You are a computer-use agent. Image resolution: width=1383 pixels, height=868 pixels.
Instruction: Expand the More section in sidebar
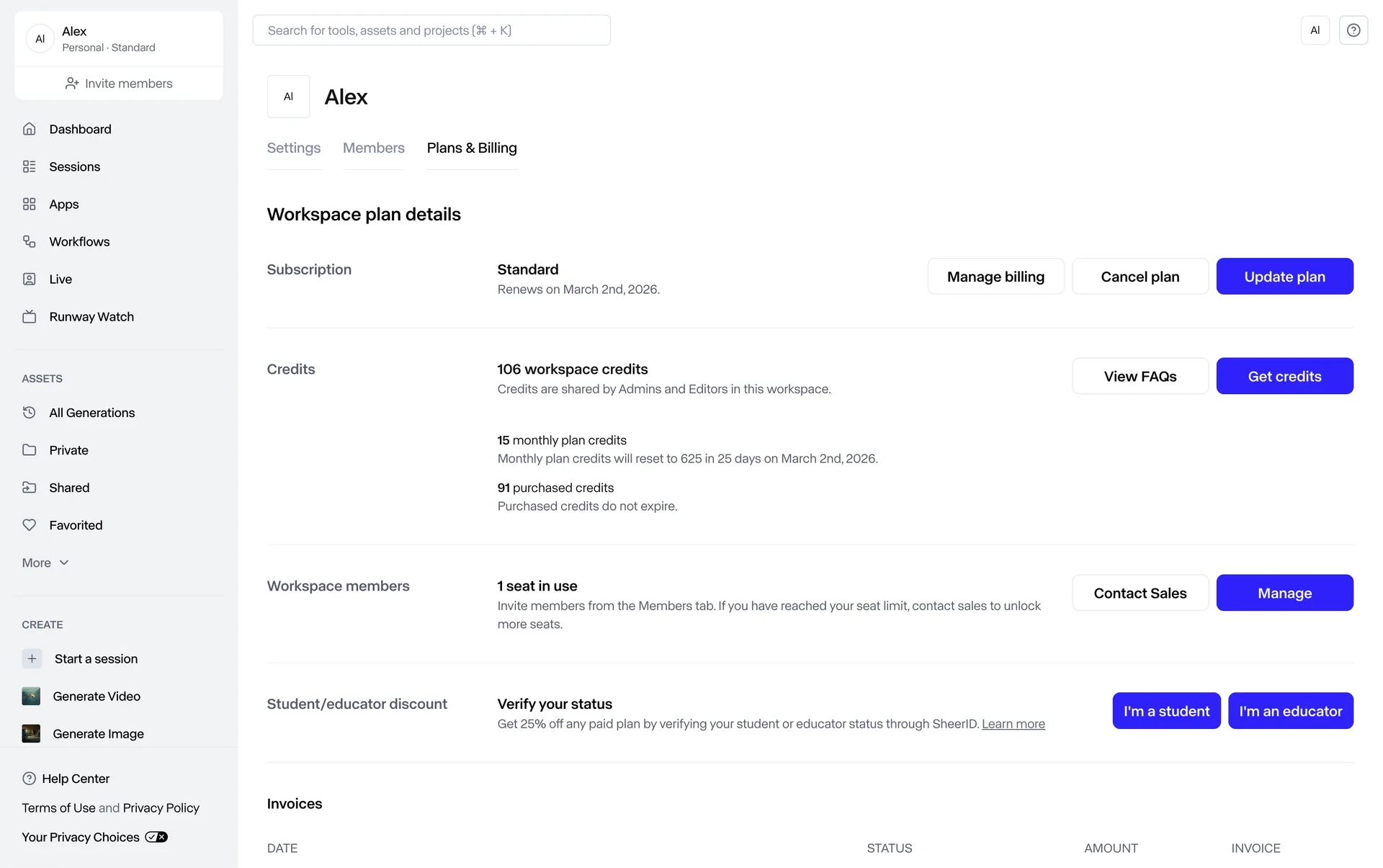45,563
